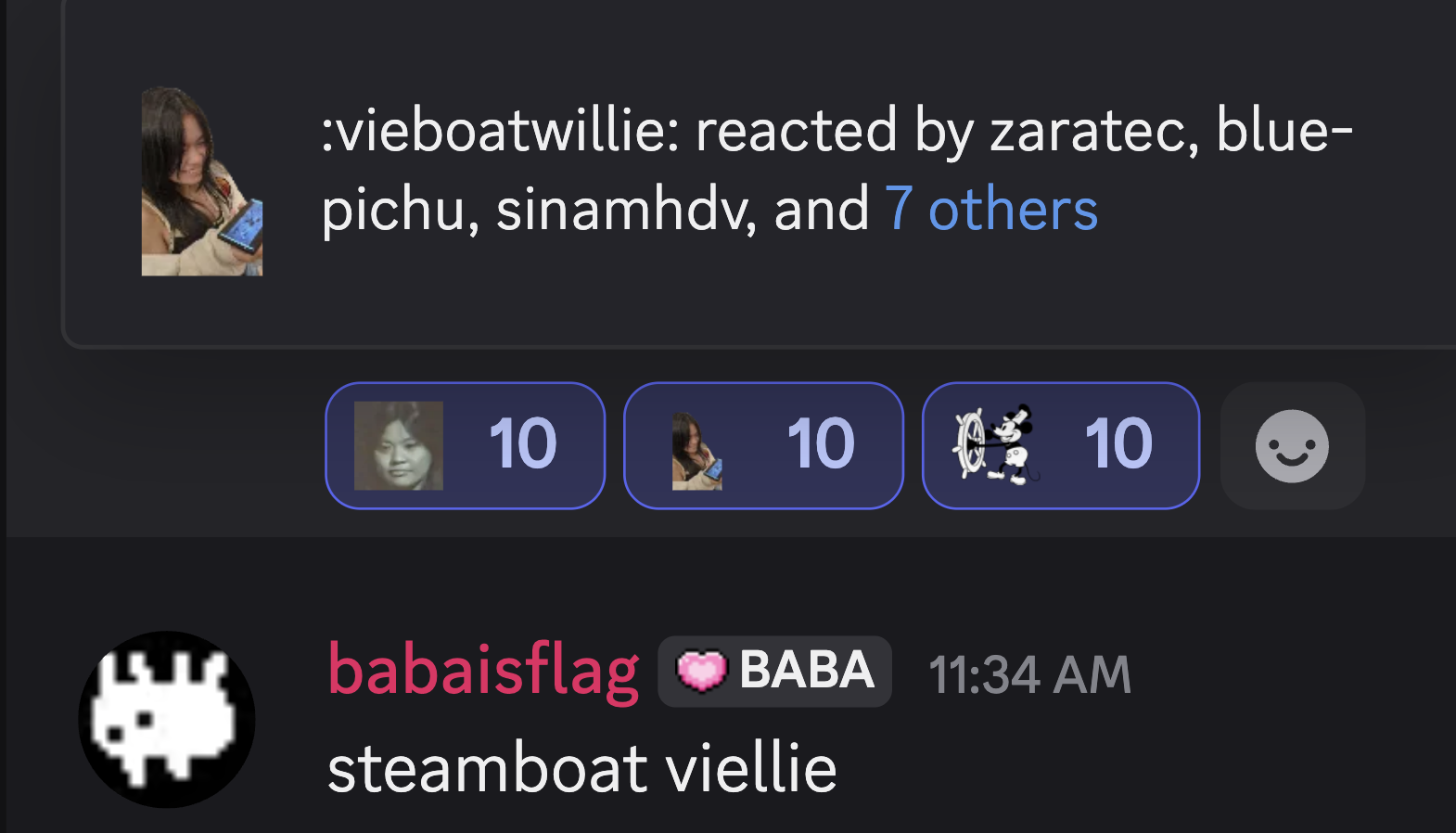Click the pink heart icon in BABA tag
Image resolution: width=1456 pixels, height=833 pixels.
click(x=702, y=671)
